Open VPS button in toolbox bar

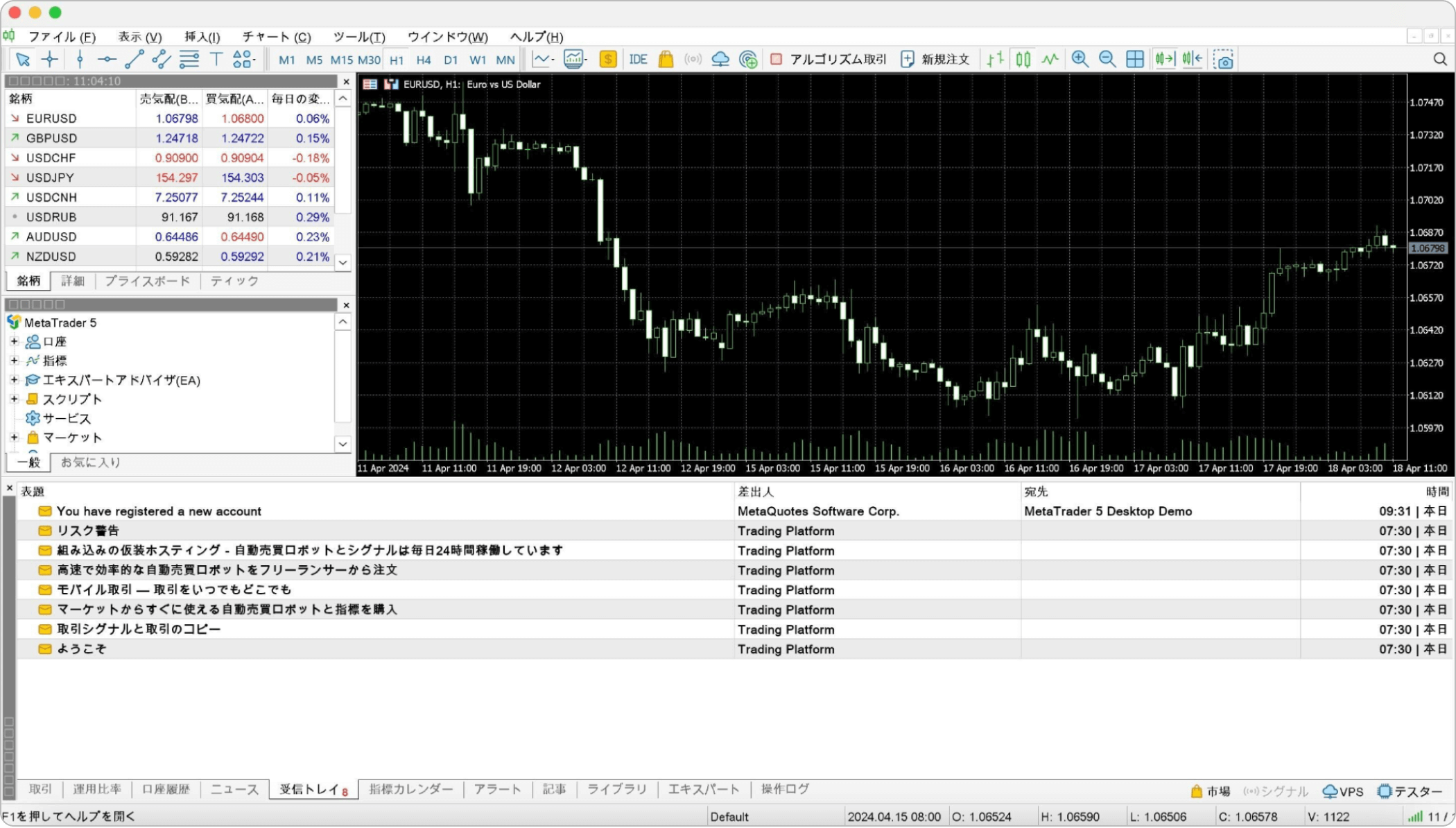(1343, 792)
